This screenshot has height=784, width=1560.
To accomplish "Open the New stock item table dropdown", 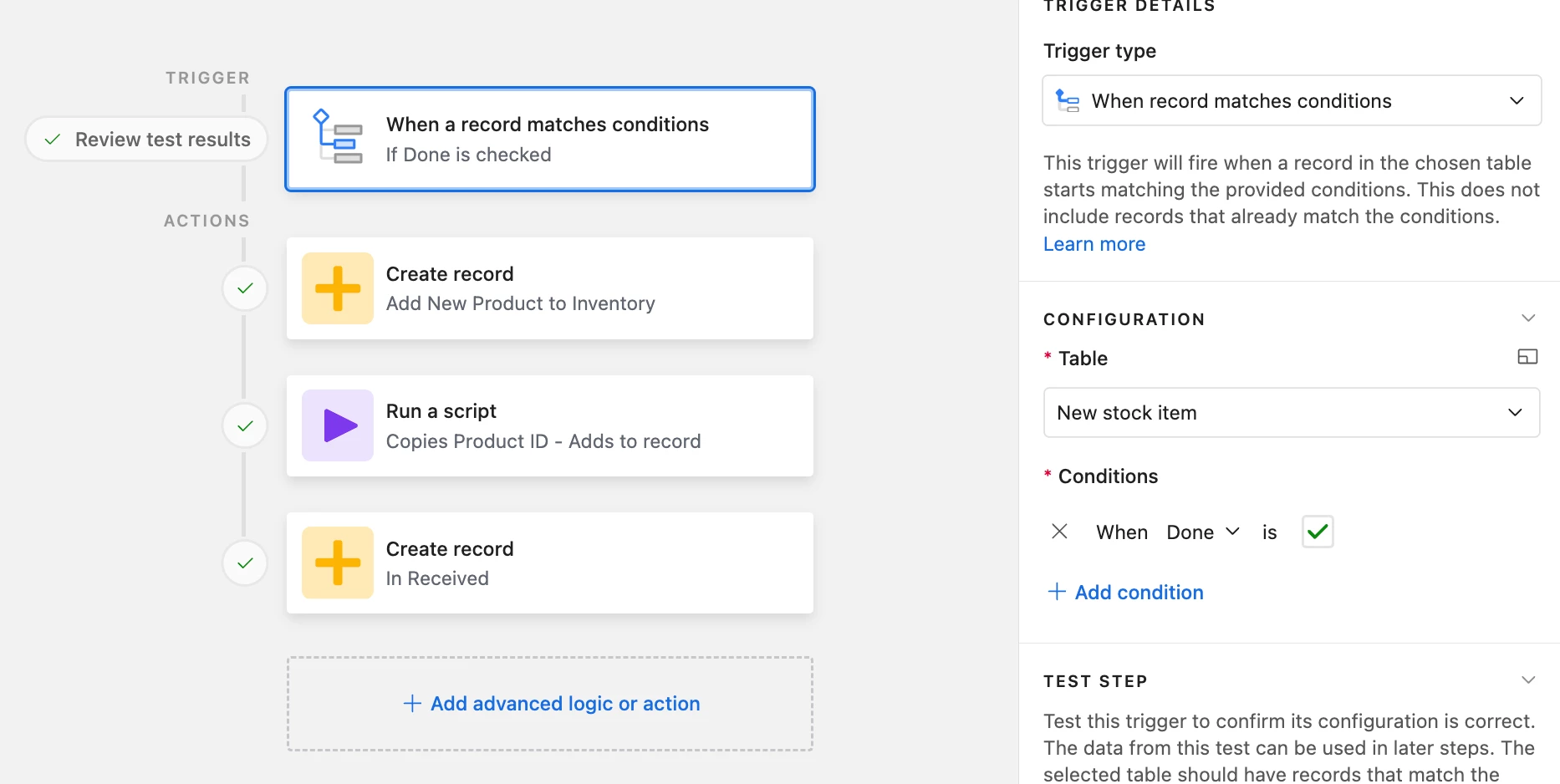I will pyautogui.click(x=1292, y=412).
